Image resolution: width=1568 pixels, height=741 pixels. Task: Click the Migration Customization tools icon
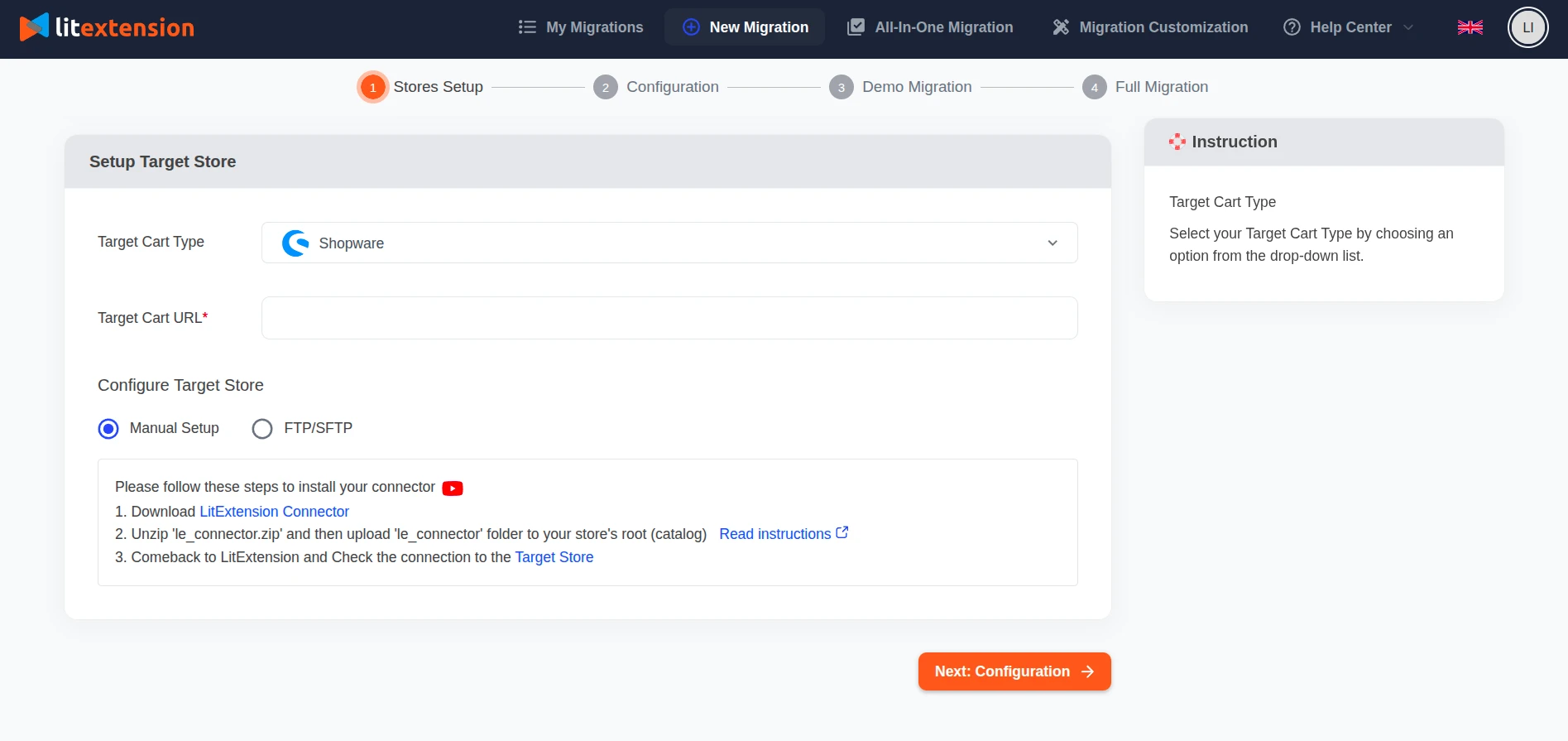point(1061,27)
